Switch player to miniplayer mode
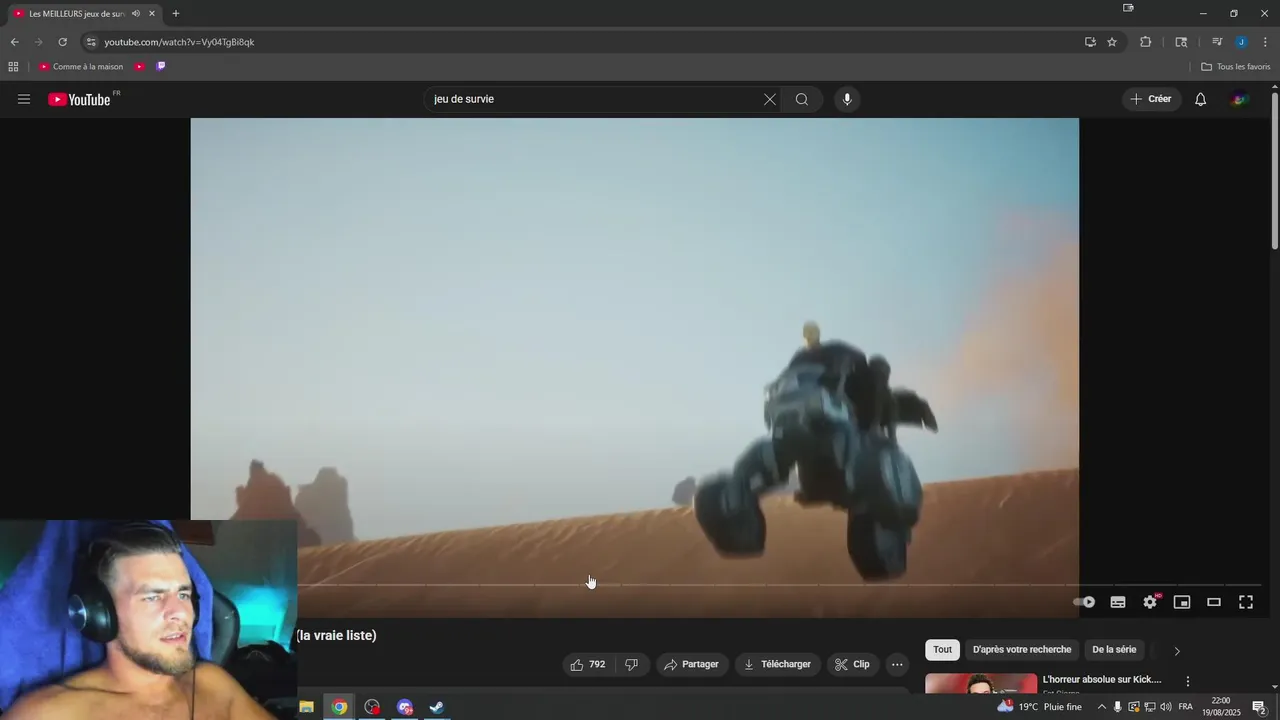The width and height of the screenshot is (1280, 720). [x=1182, y=602]
